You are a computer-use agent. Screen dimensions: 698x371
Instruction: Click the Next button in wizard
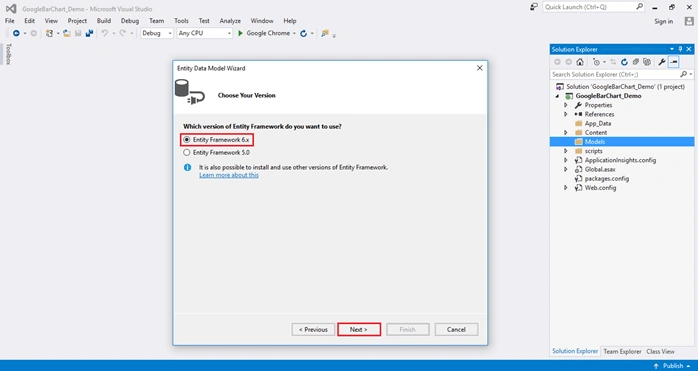(359, 330)
